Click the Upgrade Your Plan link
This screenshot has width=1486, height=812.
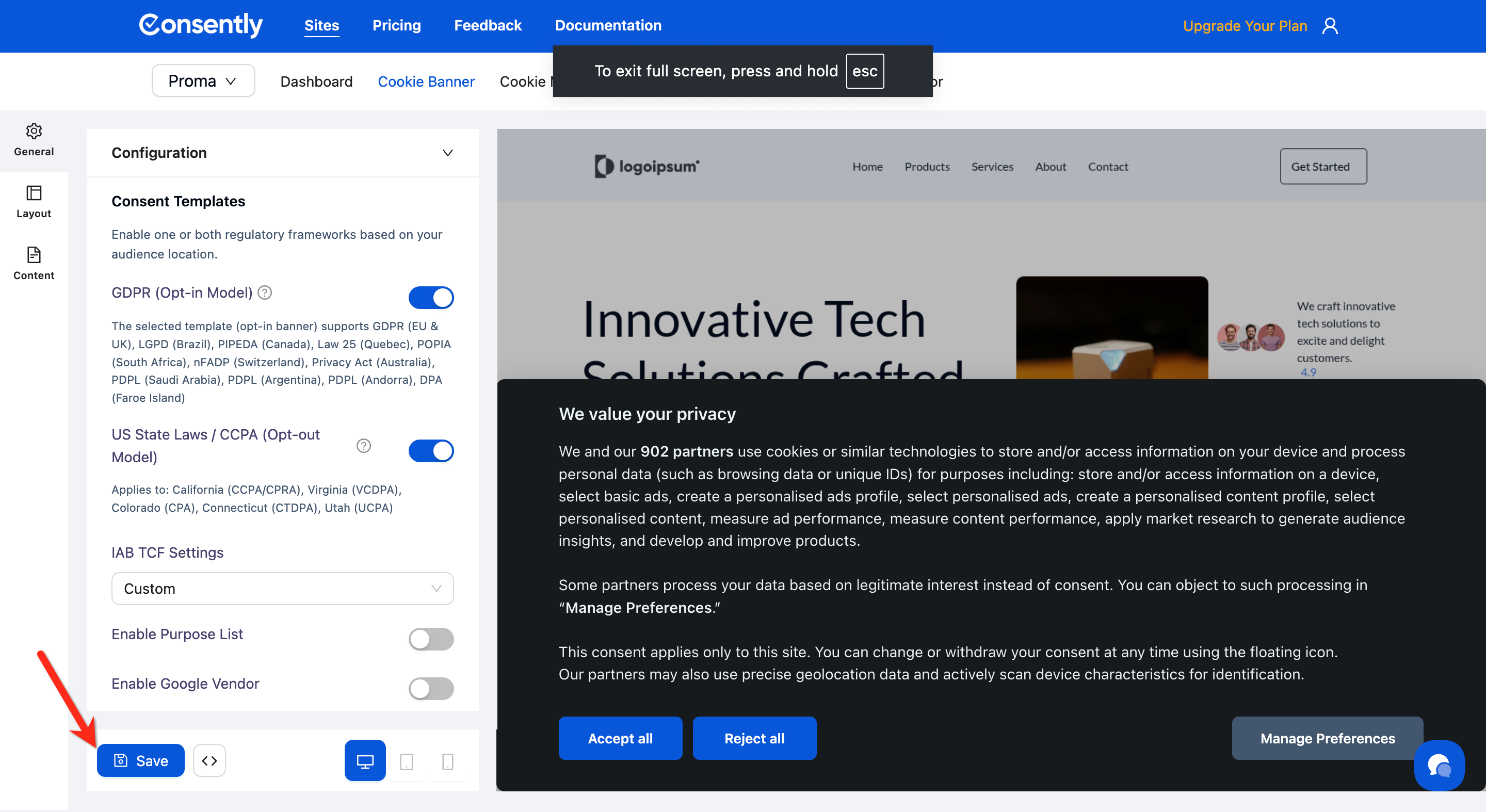click(1245, 26)
